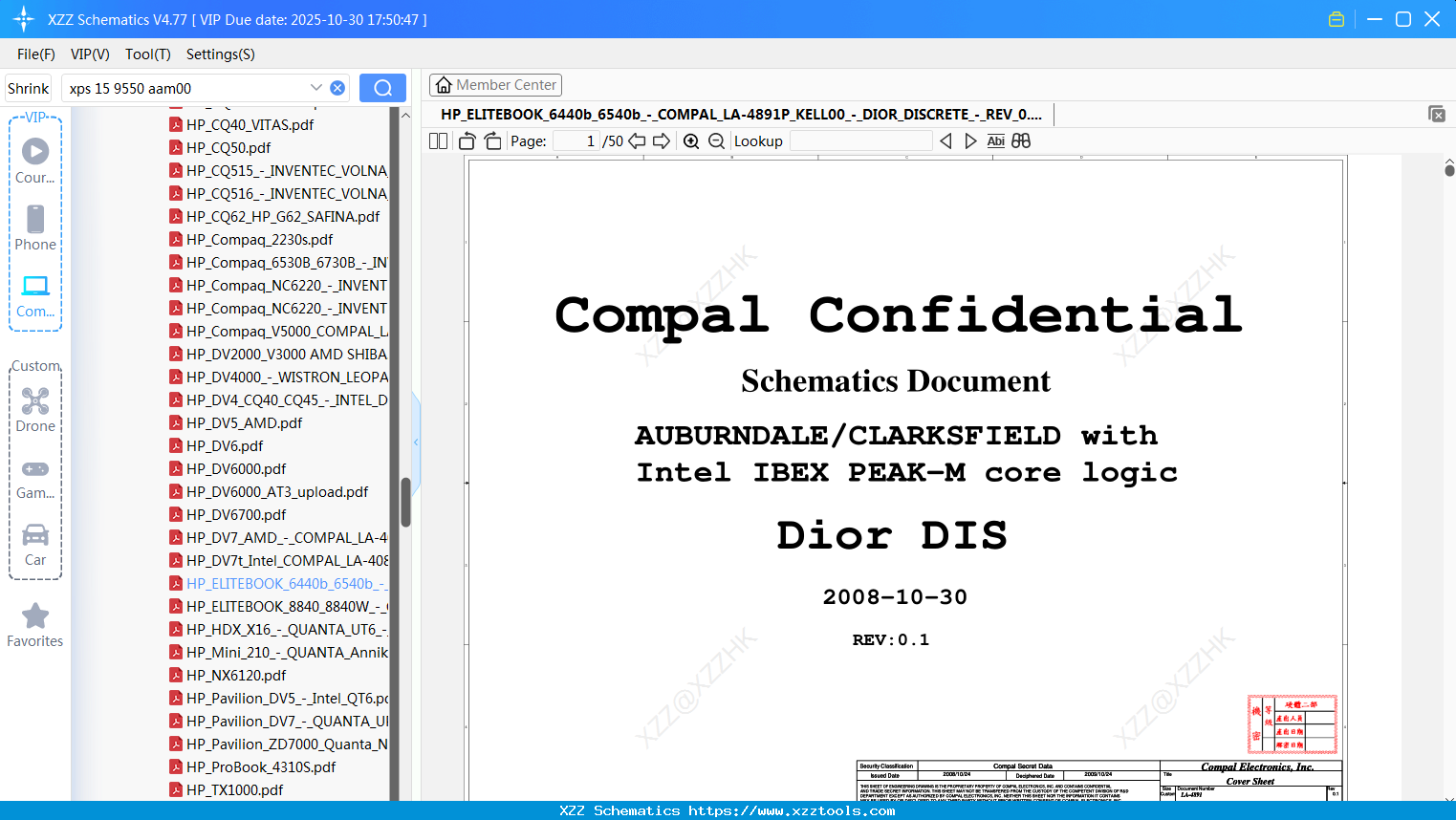The width and height of the screenshot is (1456, 820).
Task: Rotate the page clockwise
Action: 492,140
